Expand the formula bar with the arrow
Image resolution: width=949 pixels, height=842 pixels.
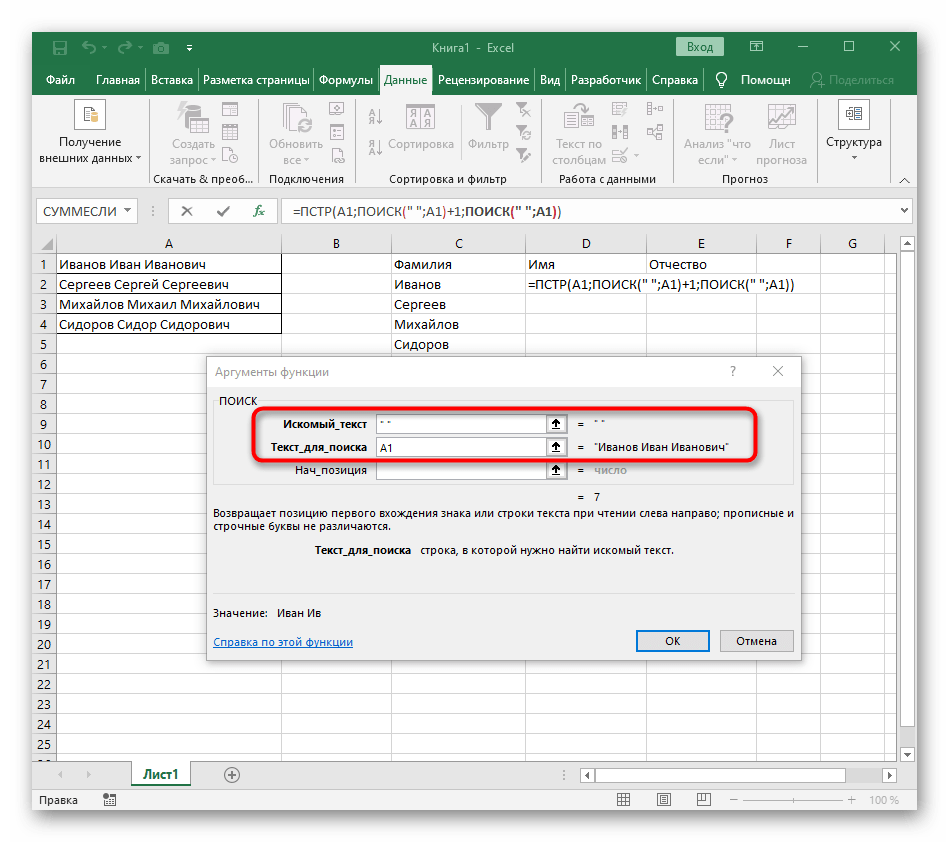tap(904, 211)
